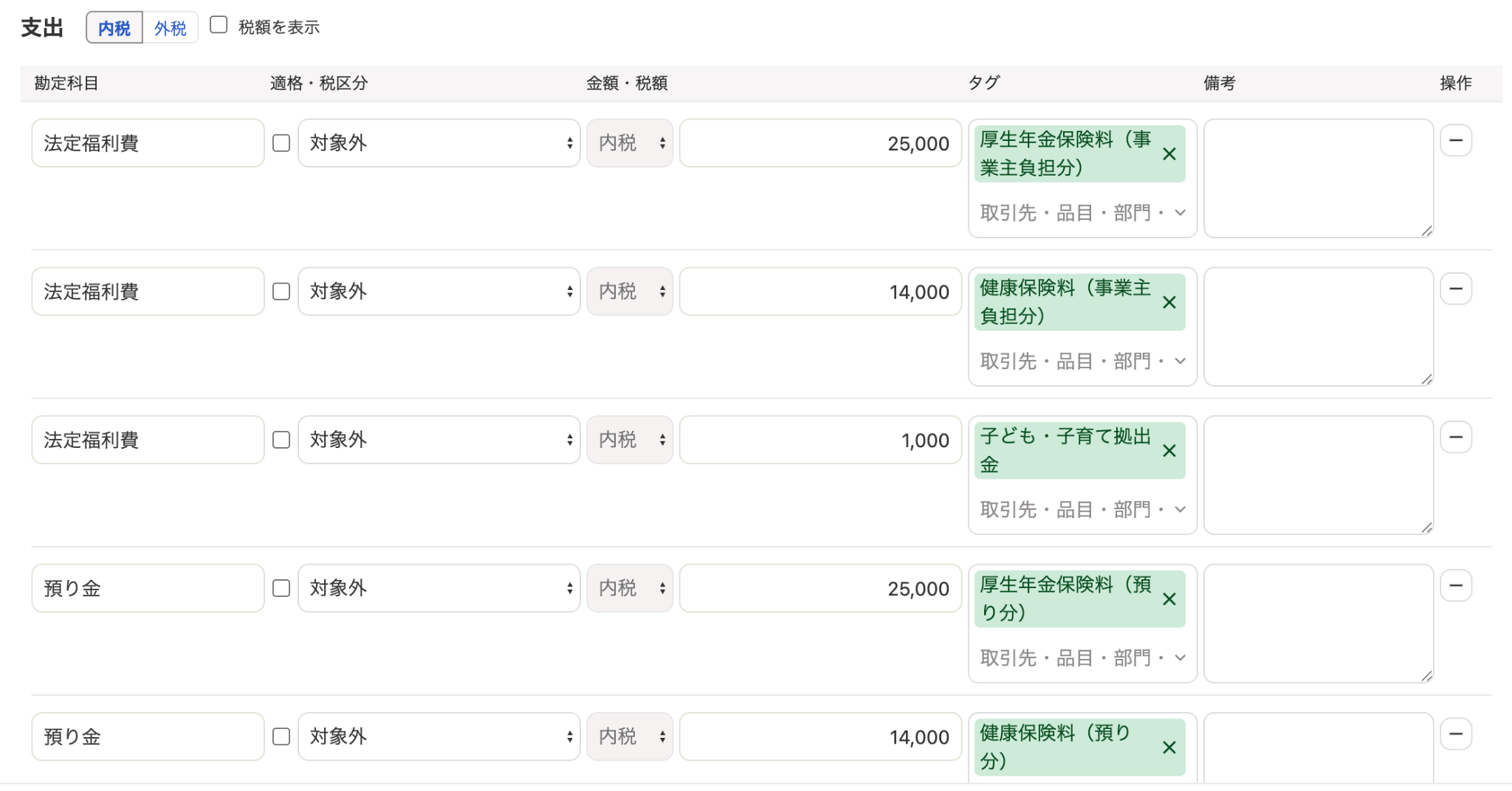Image resolution: width=1512 pixels, height=791 pixels.
Task: Open 内税 selector beside first 25,000 amount
Action: pos(630,143)
